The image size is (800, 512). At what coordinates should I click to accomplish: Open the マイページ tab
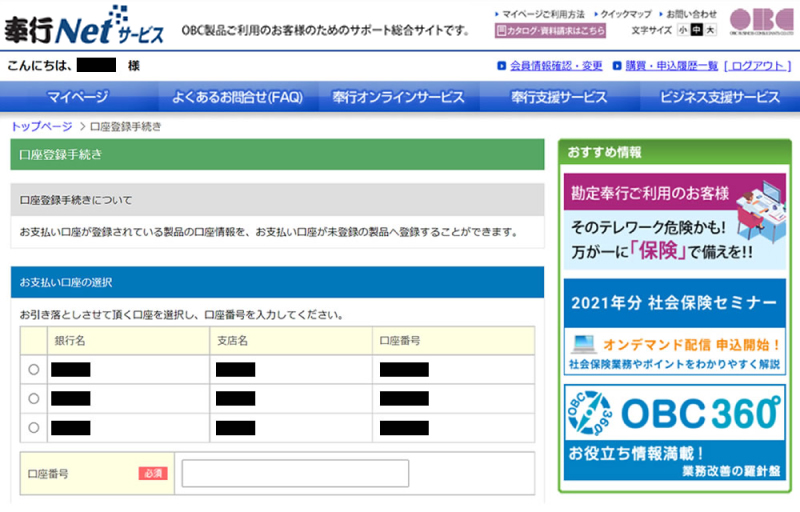click(x=78, y=96)
